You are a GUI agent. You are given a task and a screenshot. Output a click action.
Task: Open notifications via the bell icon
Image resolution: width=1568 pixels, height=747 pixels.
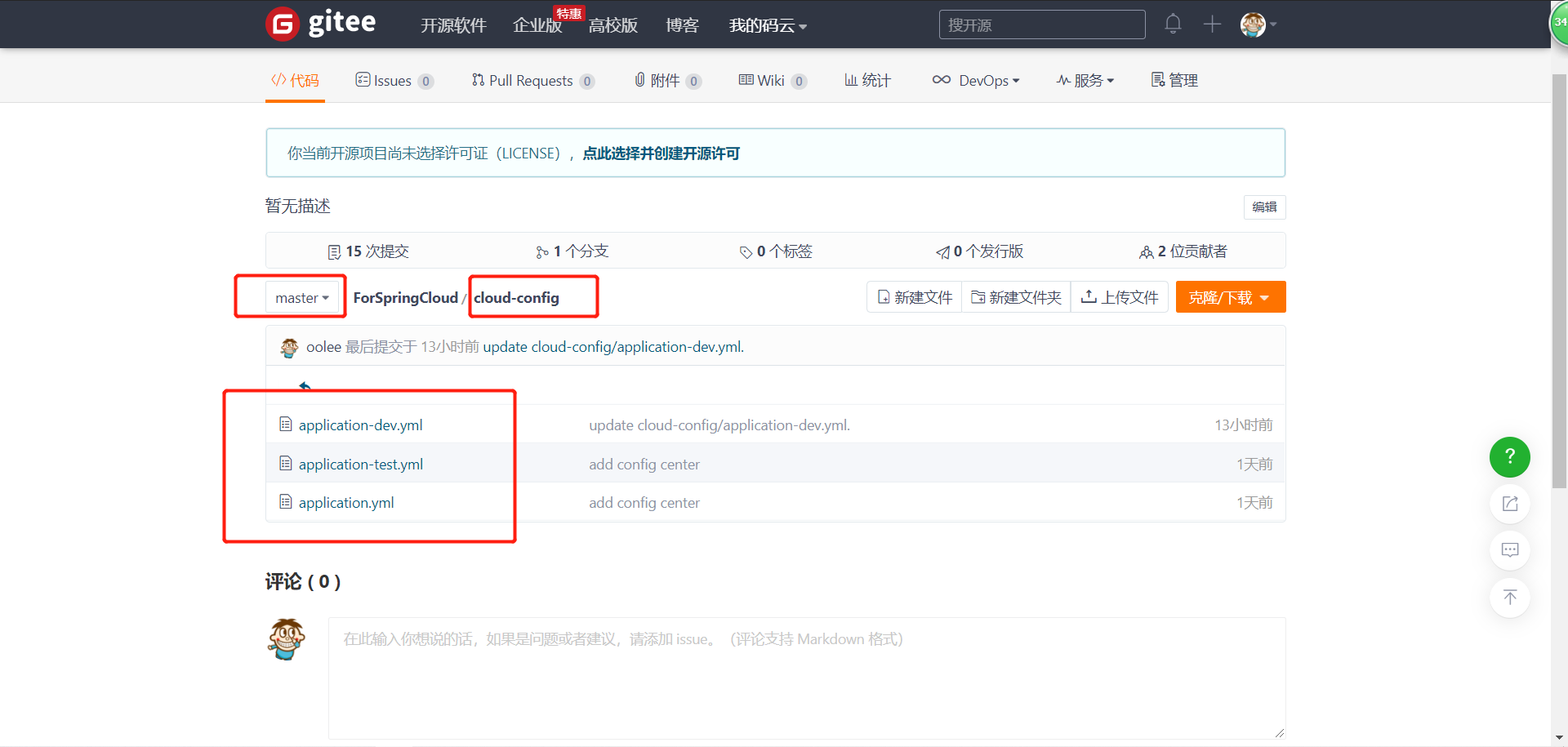point(1173,24)
